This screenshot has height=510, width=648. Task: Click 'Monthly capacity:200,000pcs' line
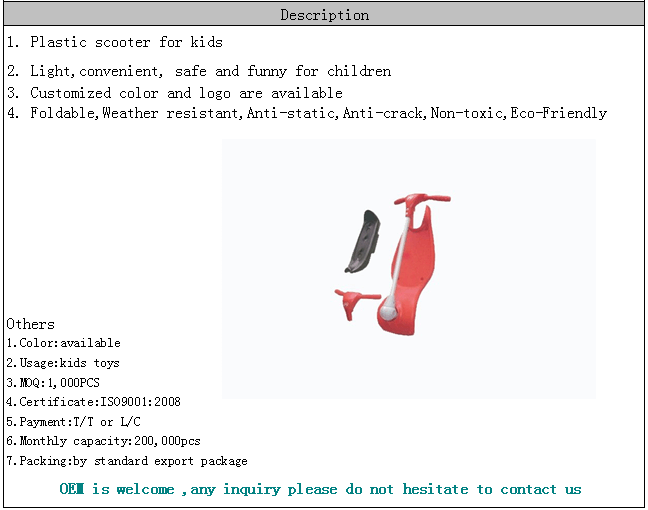pos(103,441)
